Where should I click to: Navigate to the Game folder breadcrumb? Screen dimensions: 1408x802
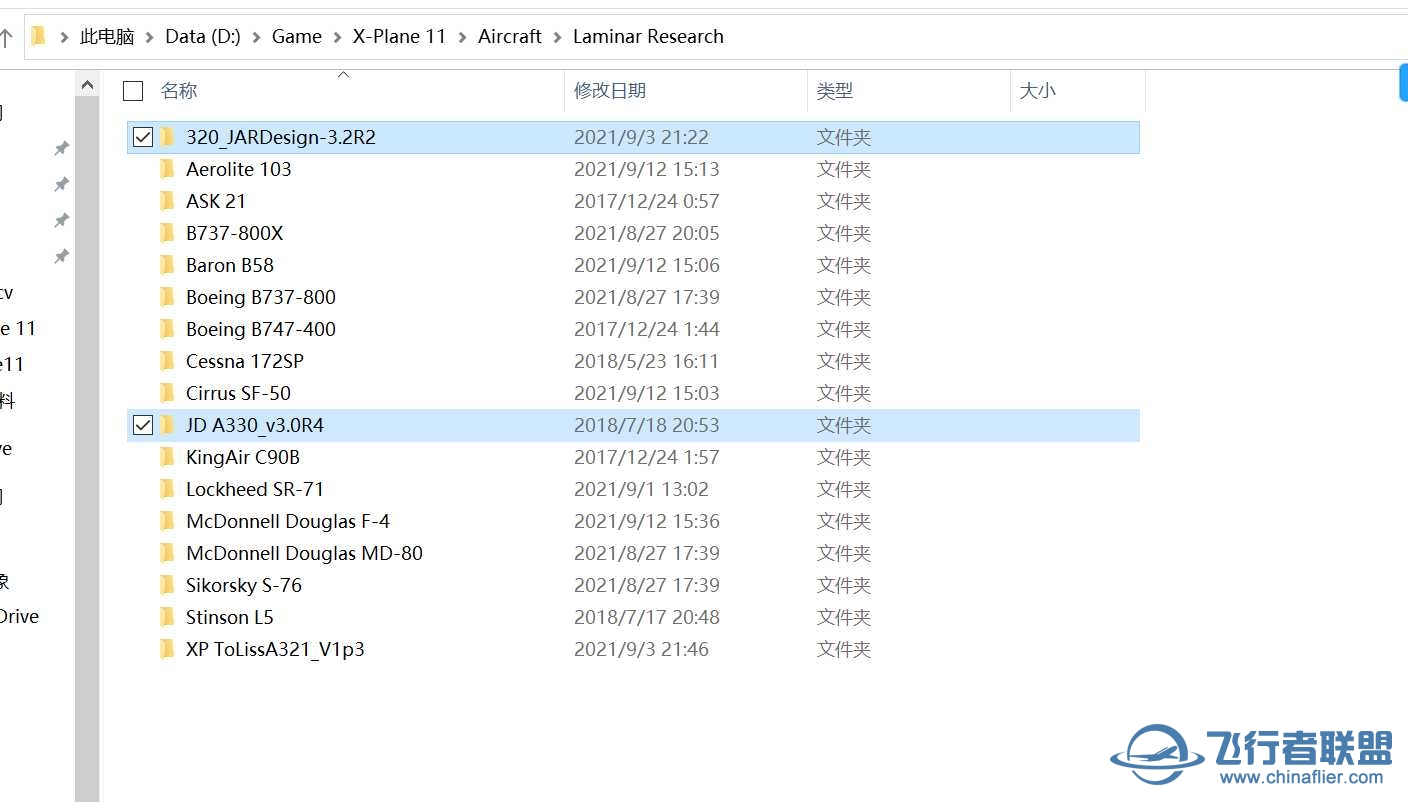click(297, 37)
